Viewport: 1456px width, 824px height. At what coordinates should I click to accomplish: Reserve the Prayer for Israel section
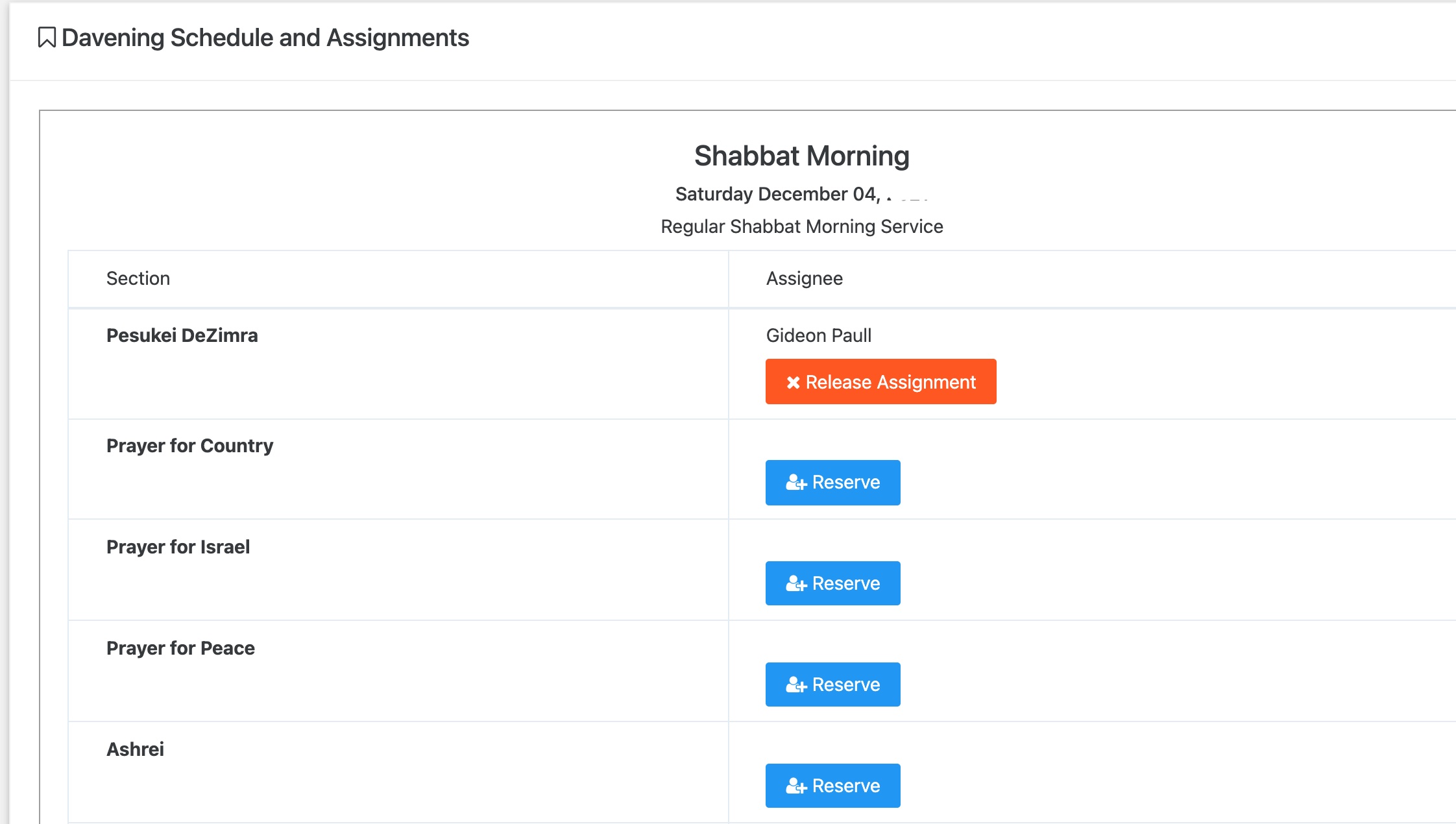click(x=832, y=584)
